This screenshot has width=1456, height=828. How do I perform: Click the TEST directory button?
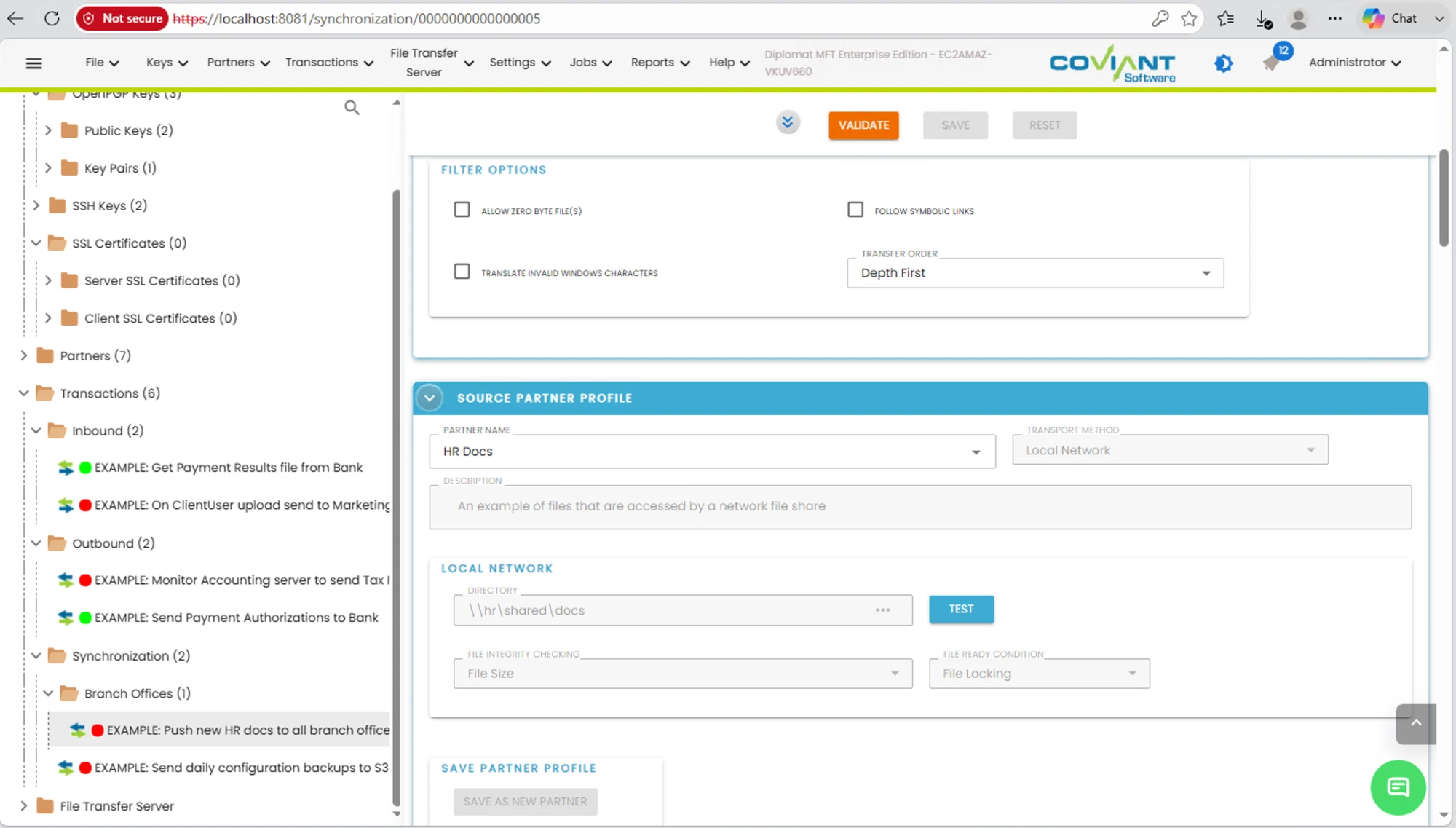pyautogui.click(x=961, y=610)
